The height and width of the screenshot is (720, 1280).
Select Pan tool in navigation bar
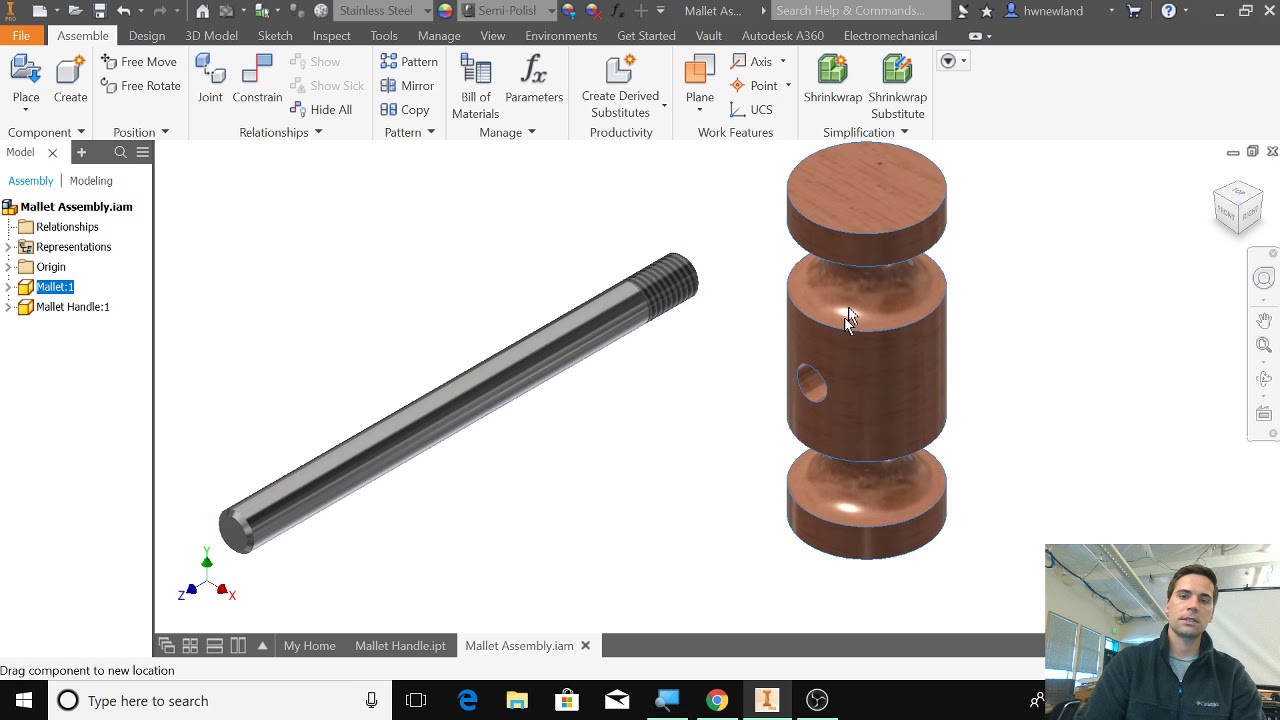1264,320
